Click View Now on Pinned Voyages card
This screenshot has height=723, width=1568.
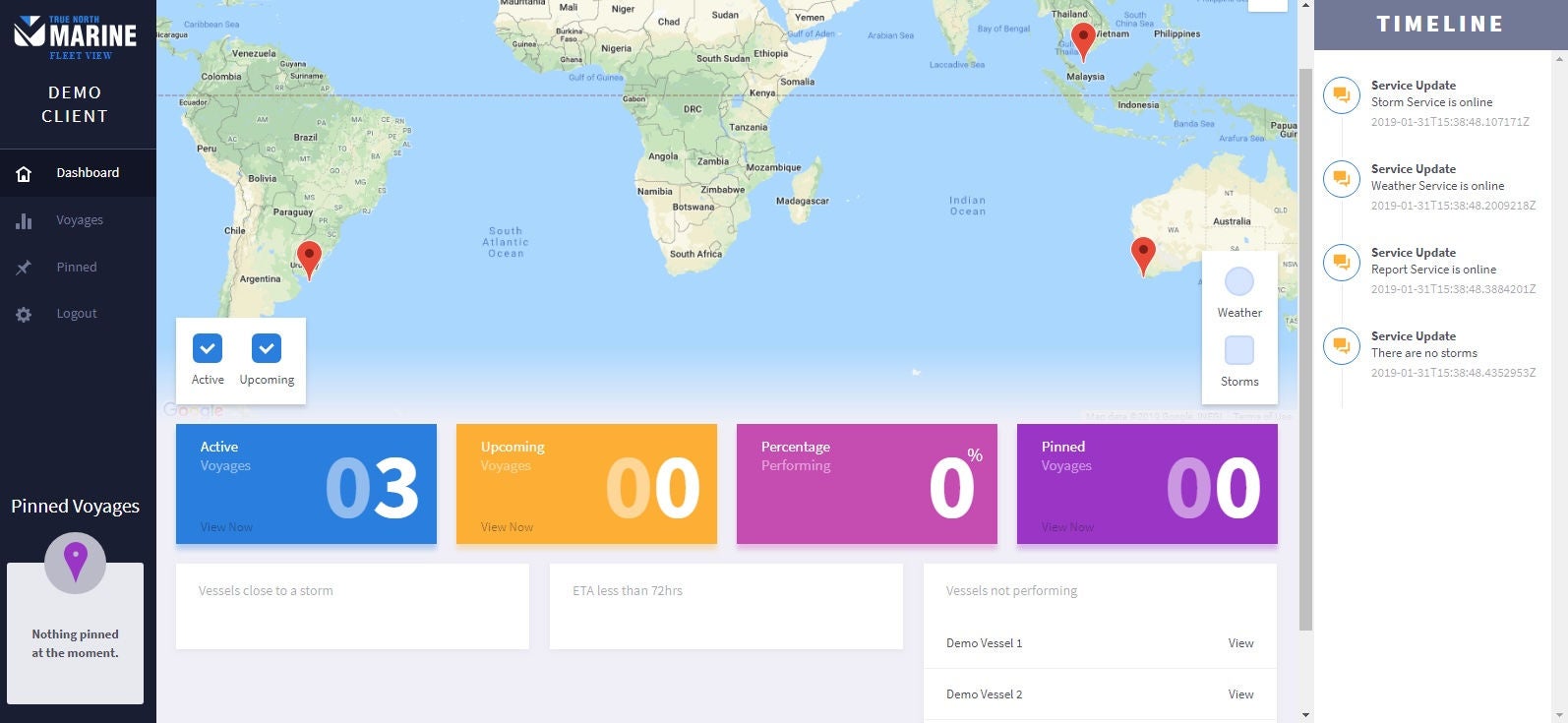[x=1067, y=527]
